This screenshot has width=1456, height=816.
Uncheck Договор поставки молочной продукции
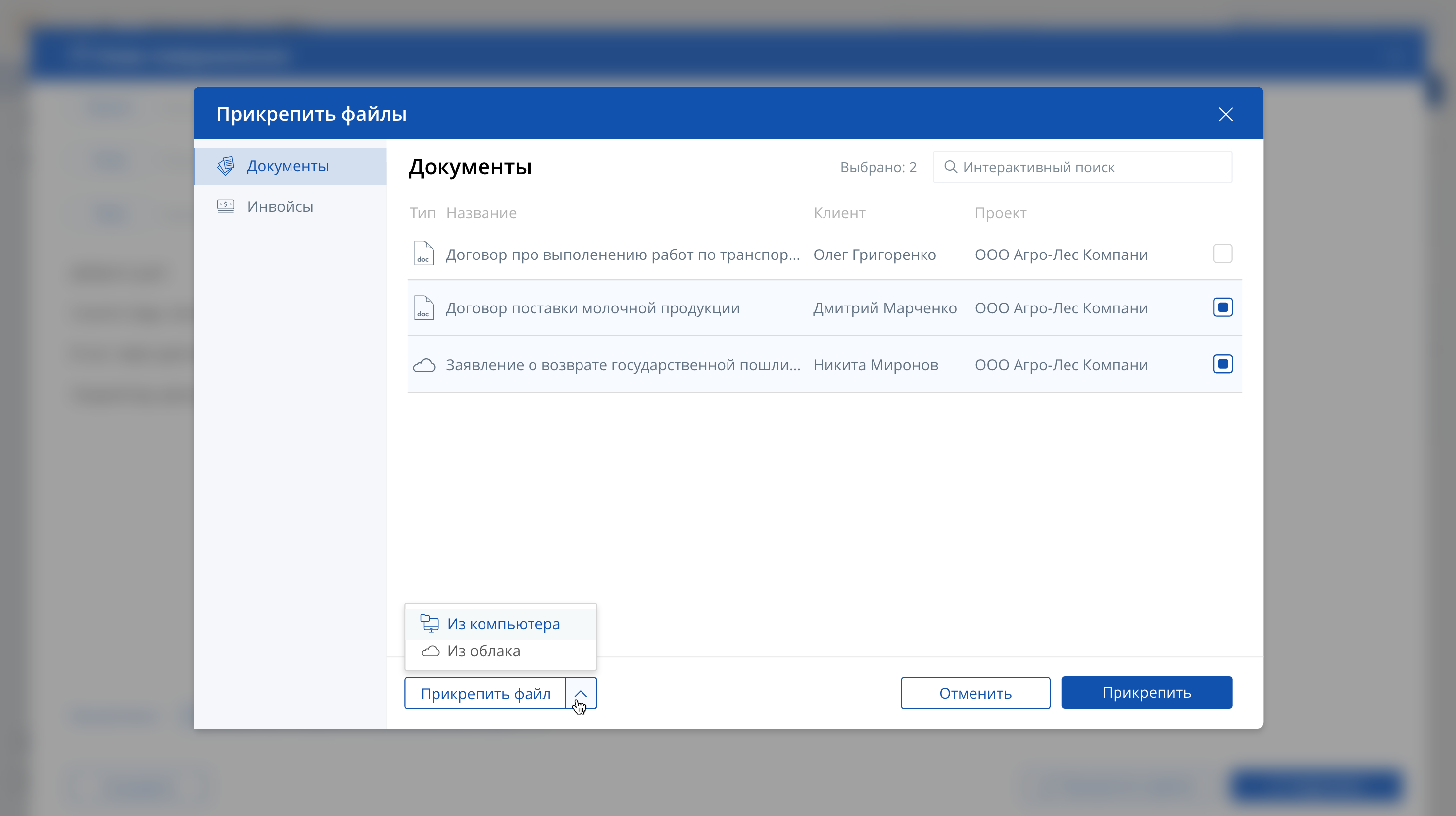coord(1222,307)
